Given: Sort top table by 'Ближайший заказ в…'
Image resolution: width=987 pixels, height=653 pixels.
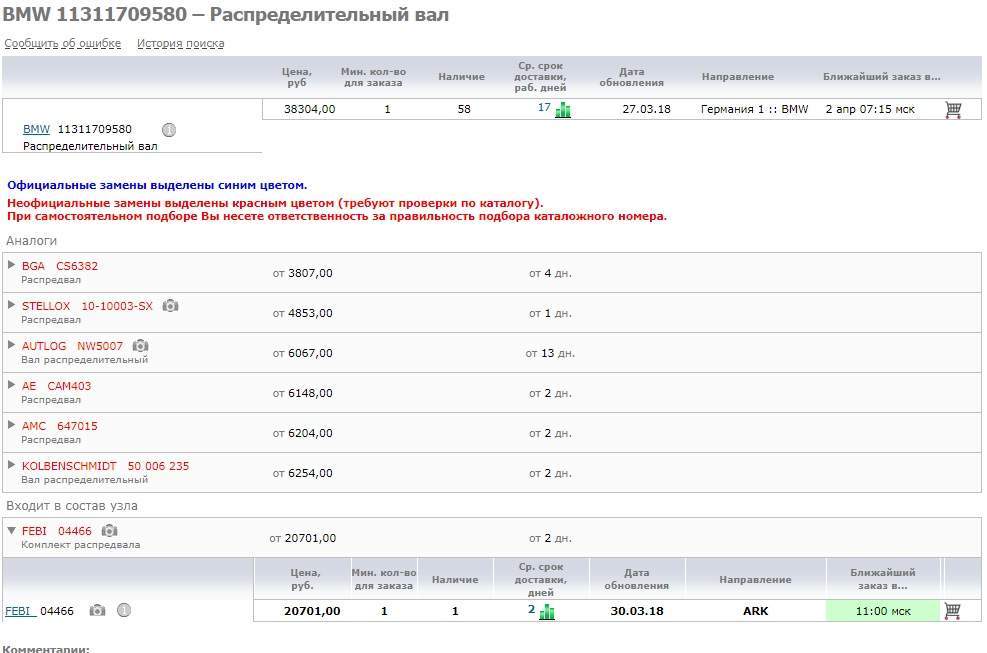Looking at the screenshot, I should (882, 77).
